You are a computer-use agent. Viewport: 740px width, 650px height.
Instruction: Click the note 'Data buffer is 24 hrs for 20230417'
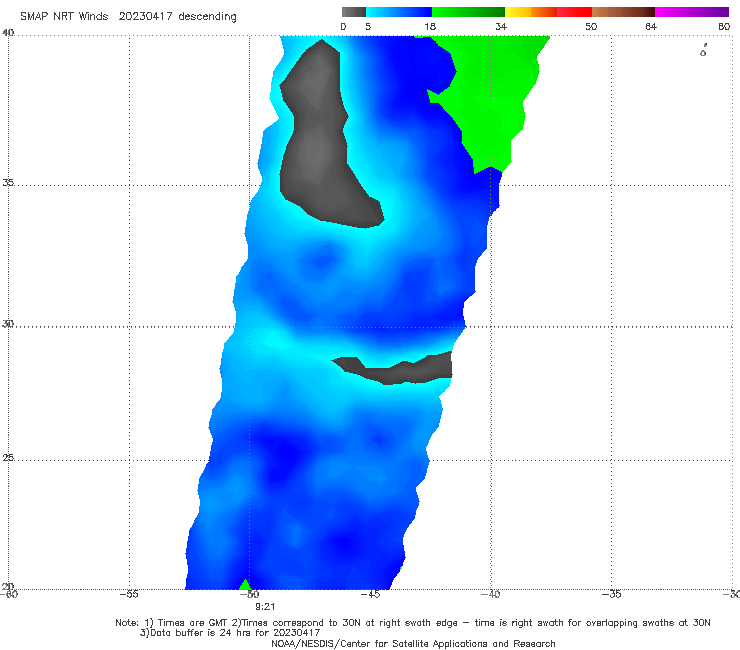coord(230,633)
